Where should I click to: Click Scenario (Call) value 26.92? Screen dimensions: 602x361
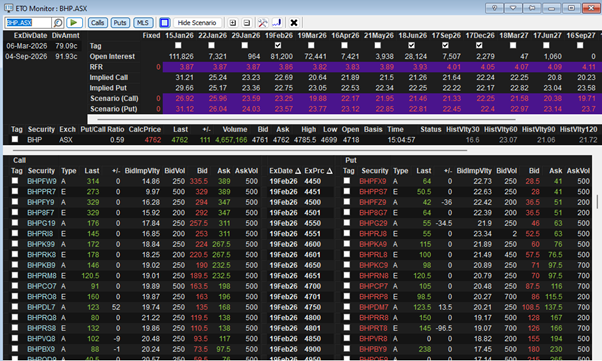(185, 98)
